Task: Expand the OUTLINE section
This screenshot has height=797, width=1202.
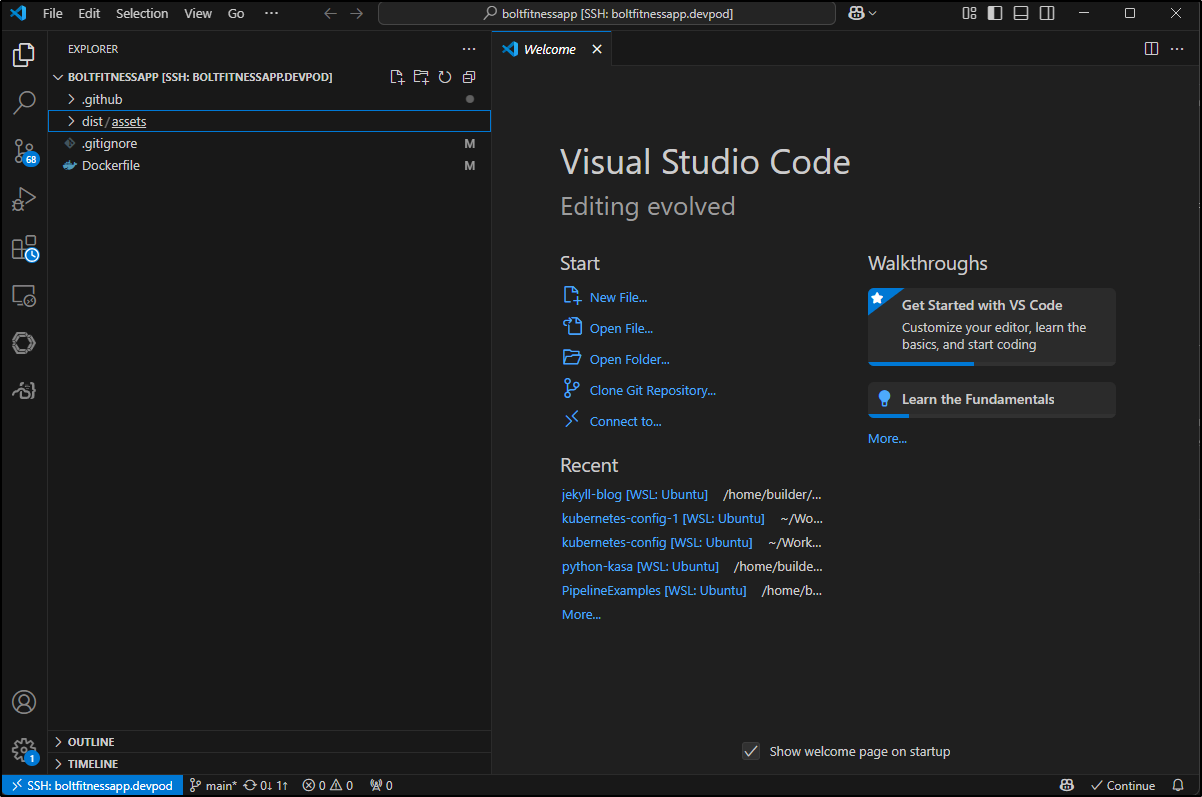Action: (269, 742)
